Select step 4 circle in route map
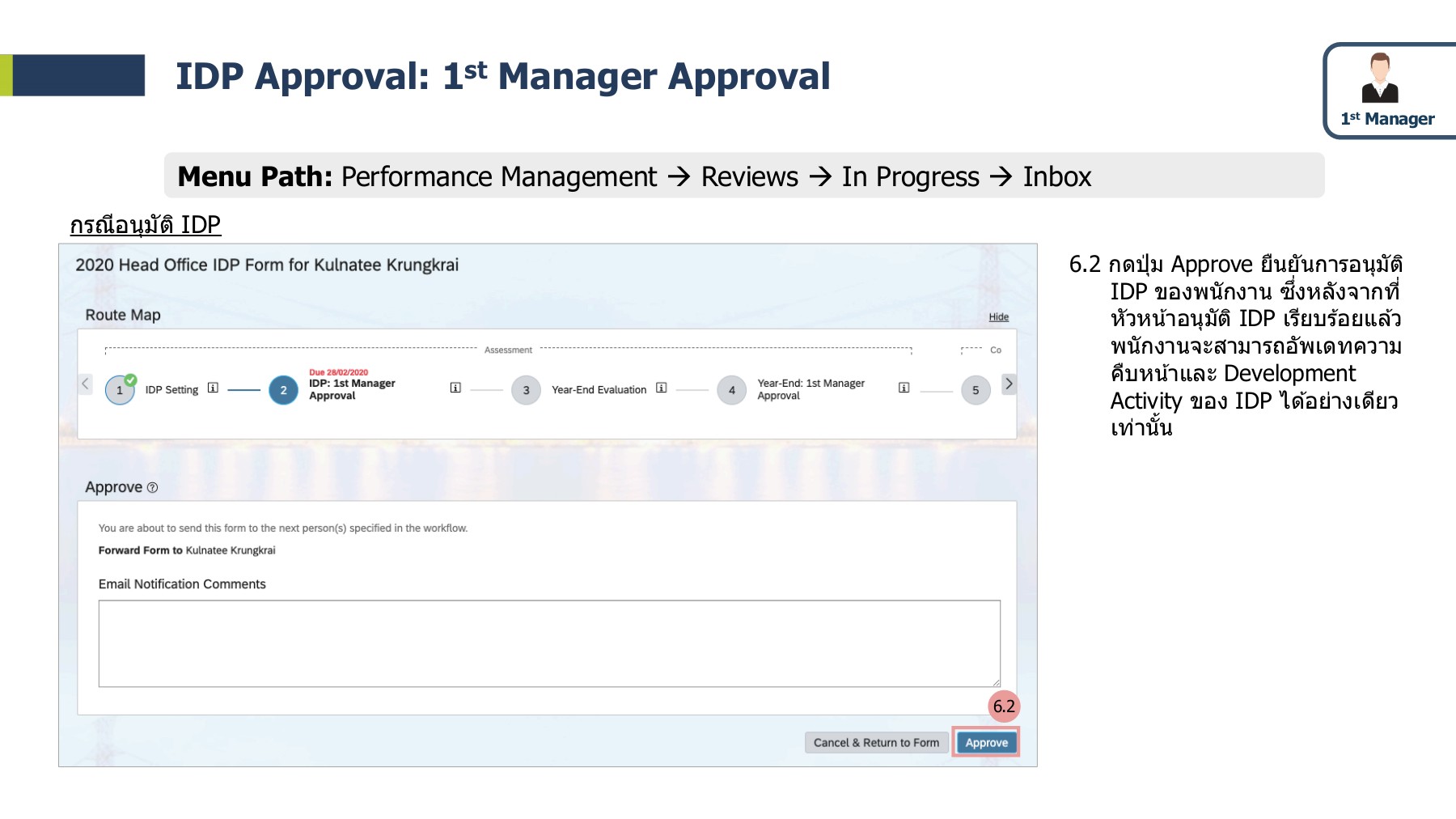This screenshot has height=819, width=1456. coord(731,390)
